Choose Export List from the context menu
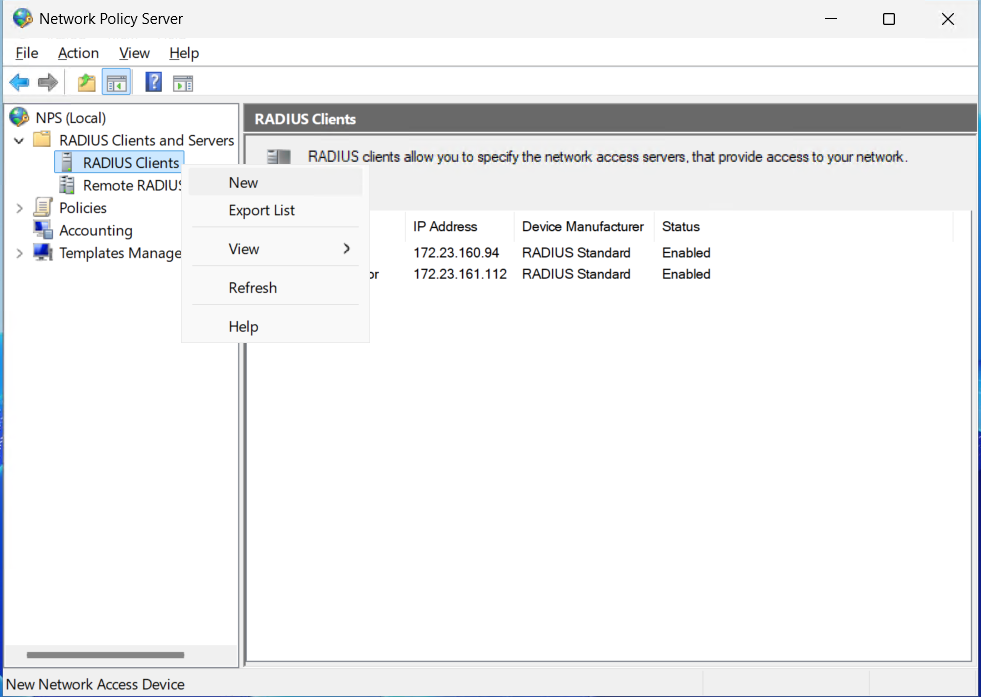981x697 pixels. click(x=275, y=210)
